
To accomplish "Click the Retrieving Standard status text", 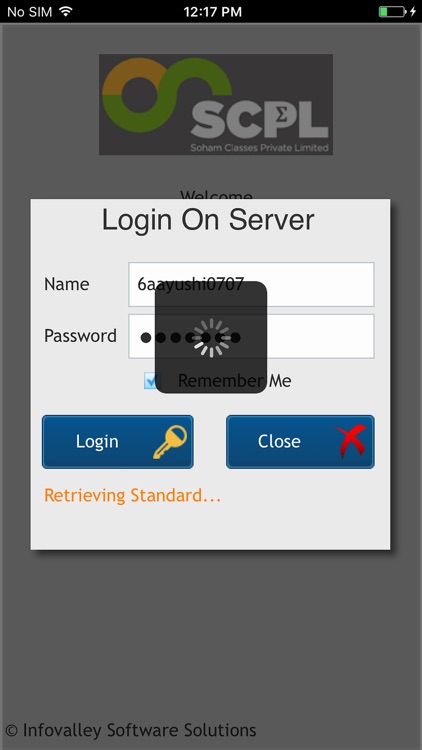I will (133, 496).
